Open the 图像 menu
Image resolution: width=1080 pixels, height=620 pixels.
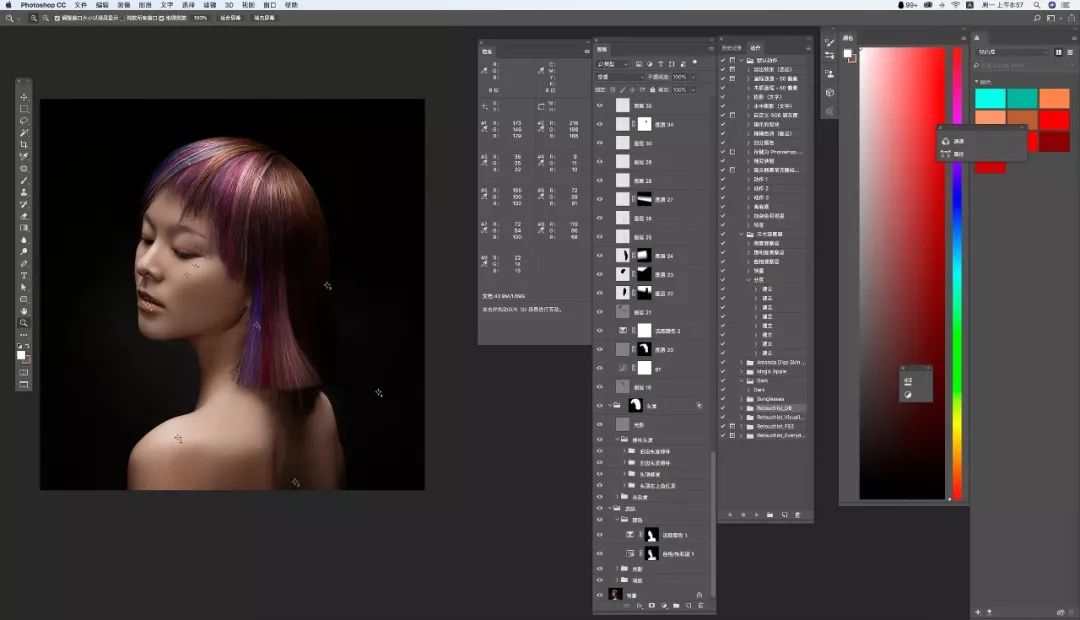click(124, 5)
